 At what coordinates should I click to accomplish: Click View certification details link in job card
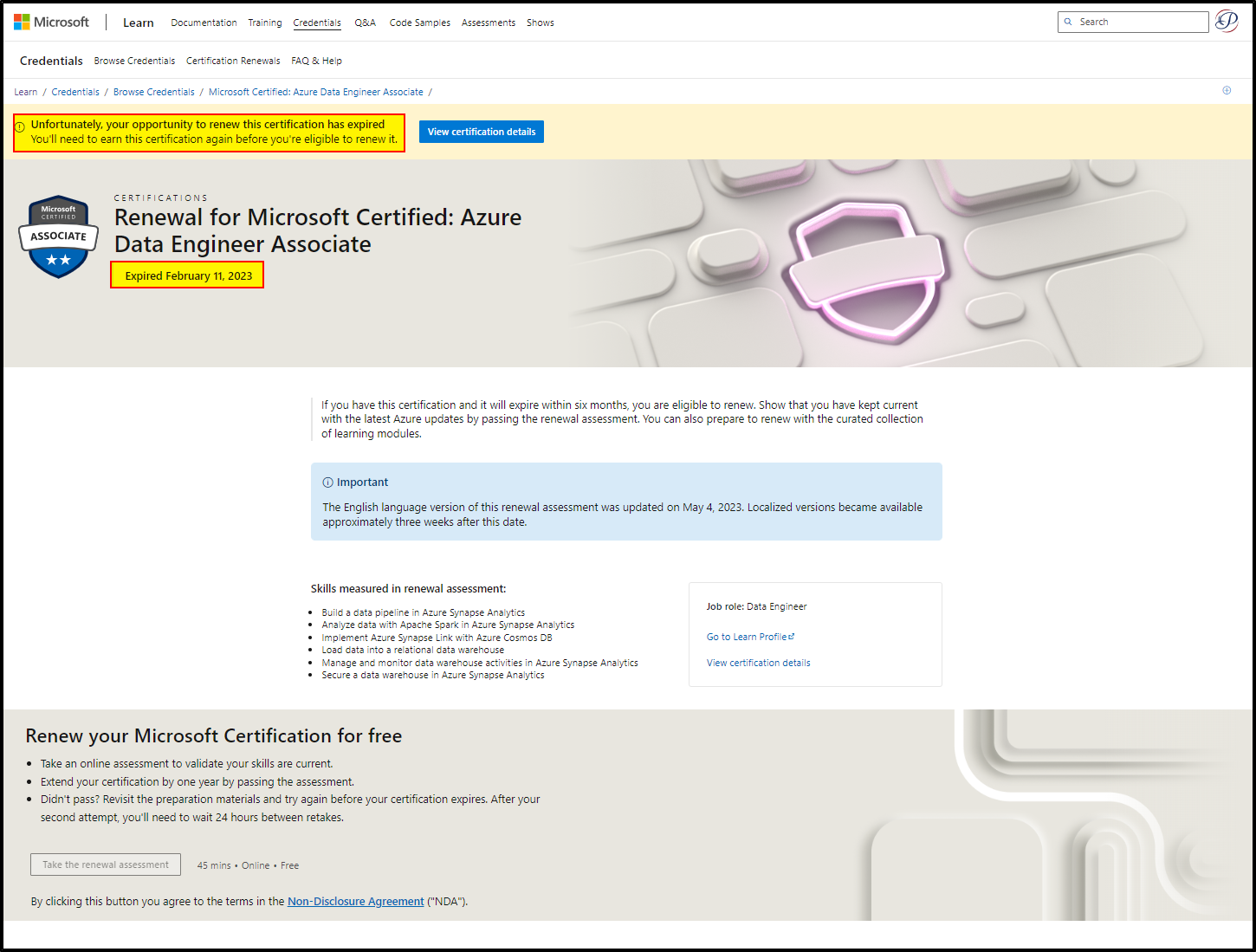pos(759,663)
